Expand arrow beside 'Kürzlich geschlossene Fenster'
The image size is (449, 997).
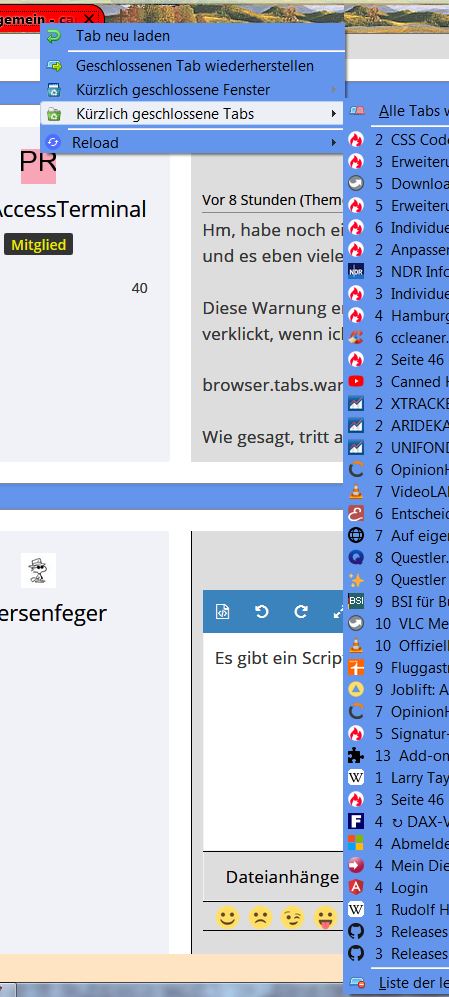(x=333, y=90)
